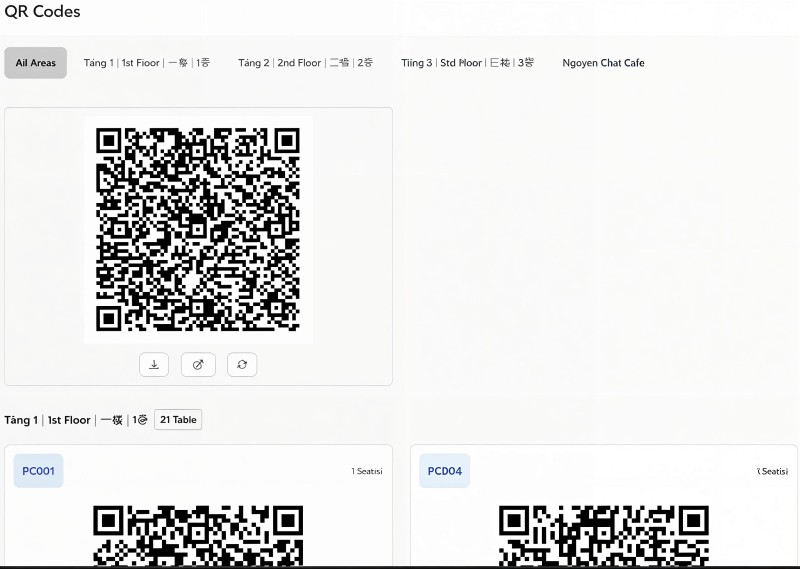Click the large main QR code image
Image resolution: width=800 pixels, height=569 pixels.
(x=198, y=229)
